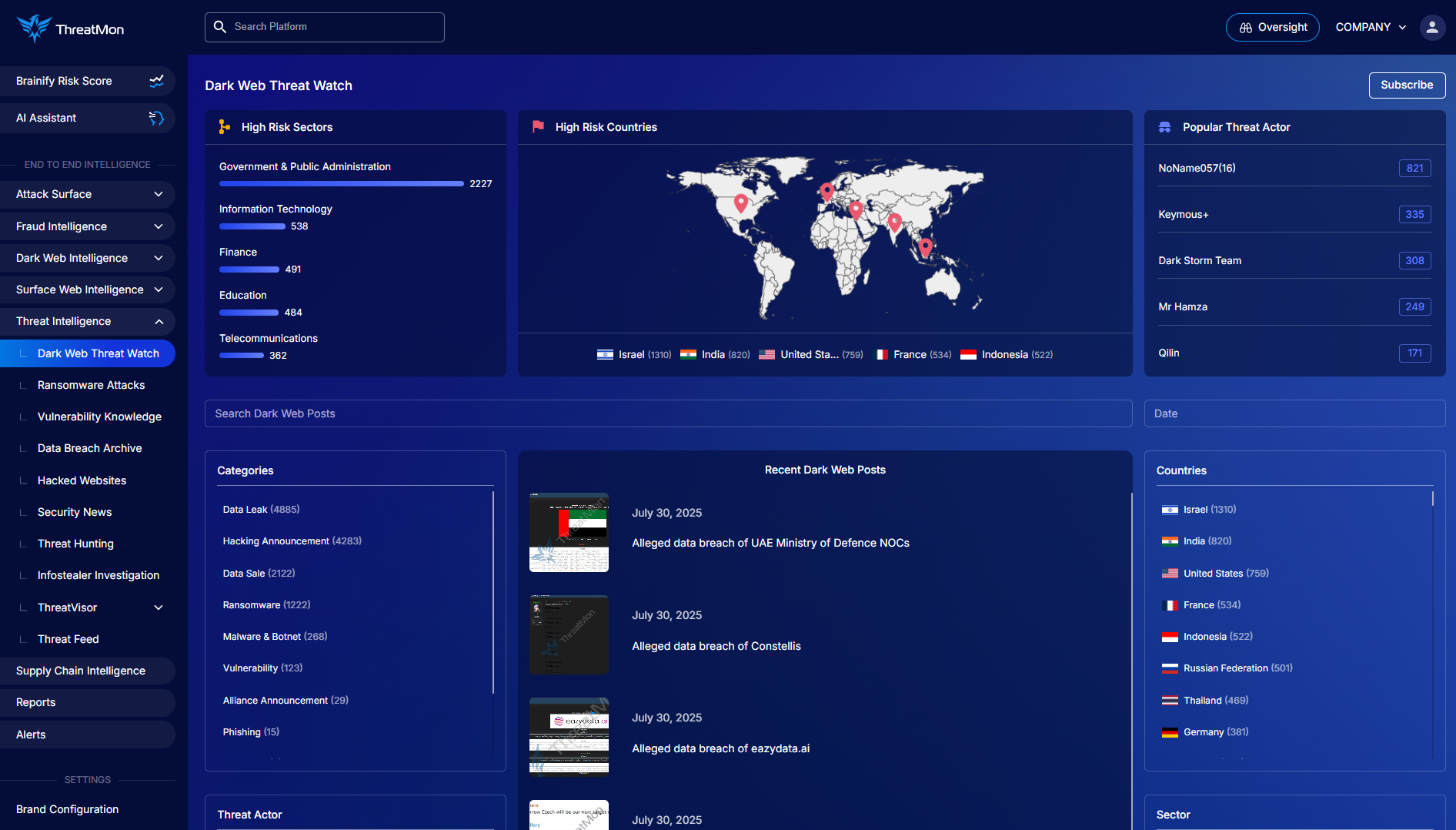Open Data Breach Archive page
Viewport: 1456px width, 830px height.
pyautogui.click(x=89, y=448)
